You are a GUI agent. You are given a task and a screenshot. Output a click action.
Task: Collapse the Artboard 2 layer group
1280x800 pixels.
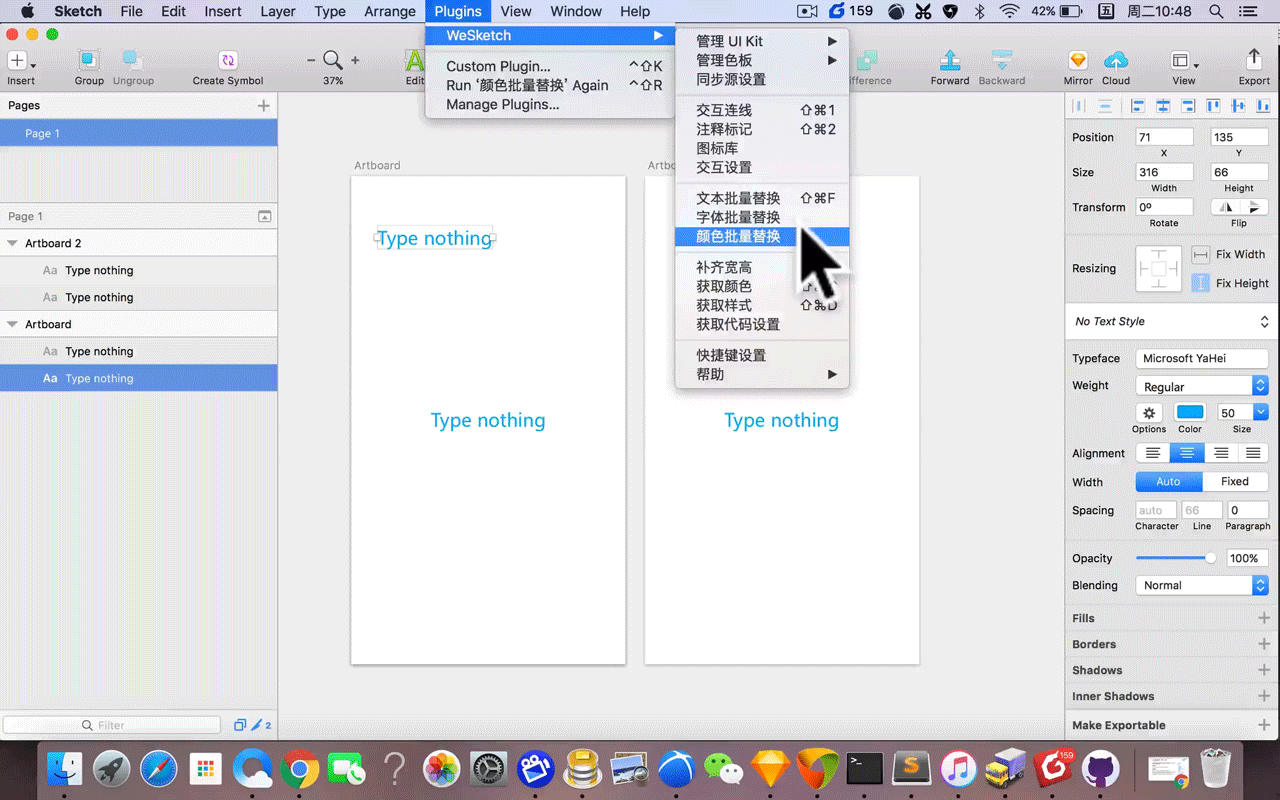(12, 243)
